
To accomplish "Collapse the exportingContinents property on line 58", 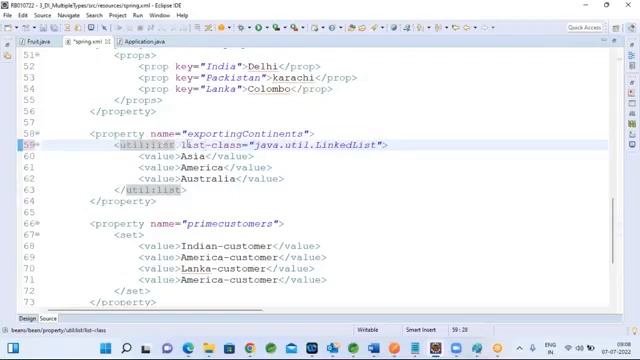I will coord(38,133).
